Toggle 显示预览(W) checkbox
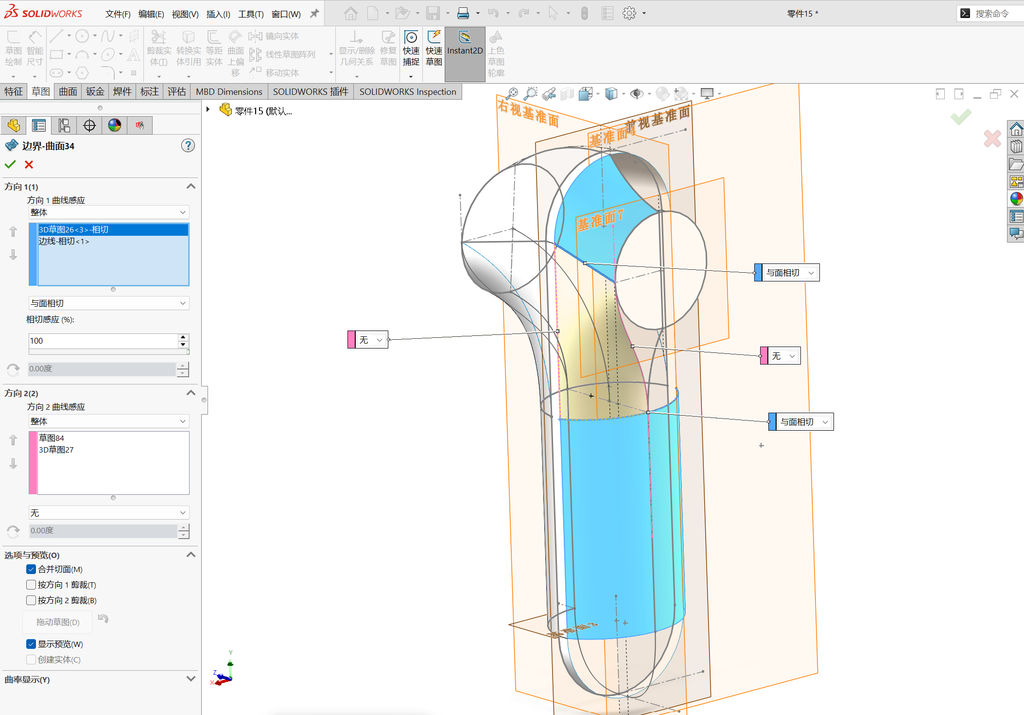This screenshot has height=715, width=1024. point(31,644)
